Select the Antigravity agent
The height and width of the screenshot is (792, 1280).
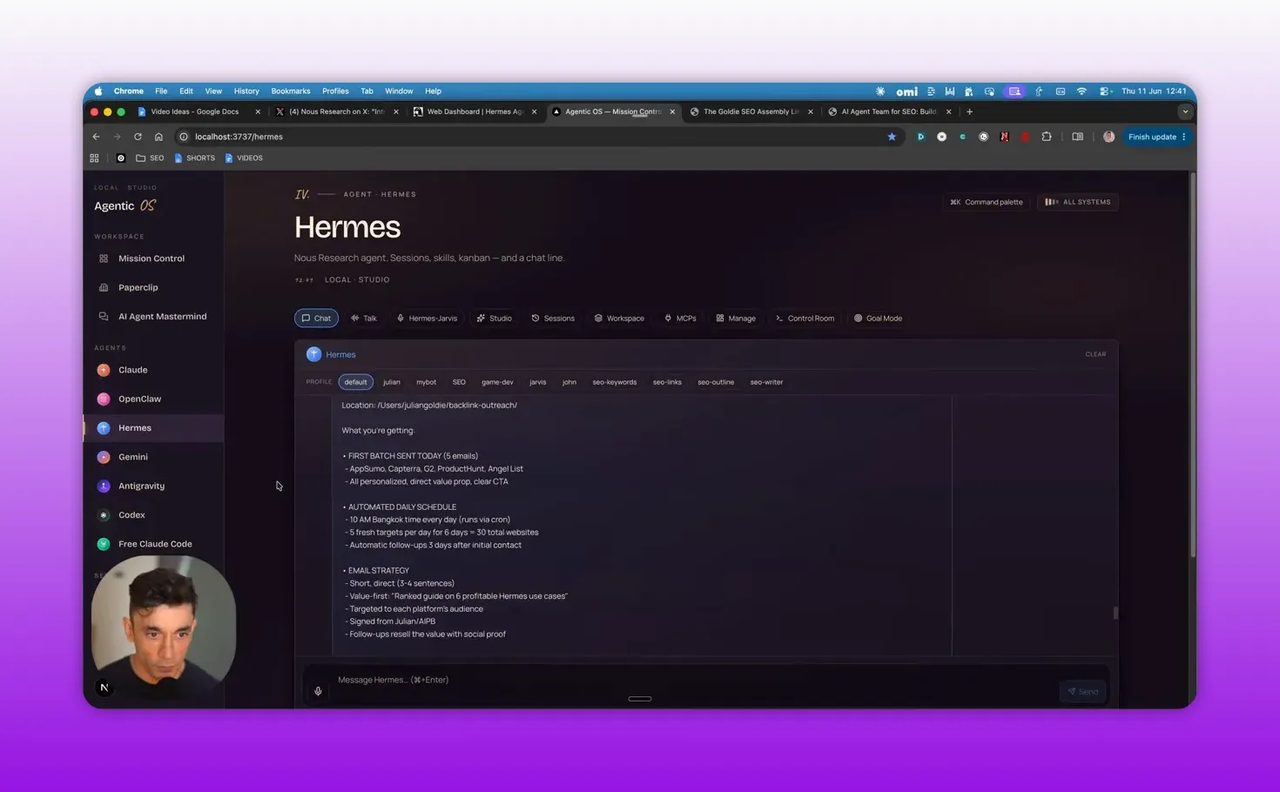(141, 486)
